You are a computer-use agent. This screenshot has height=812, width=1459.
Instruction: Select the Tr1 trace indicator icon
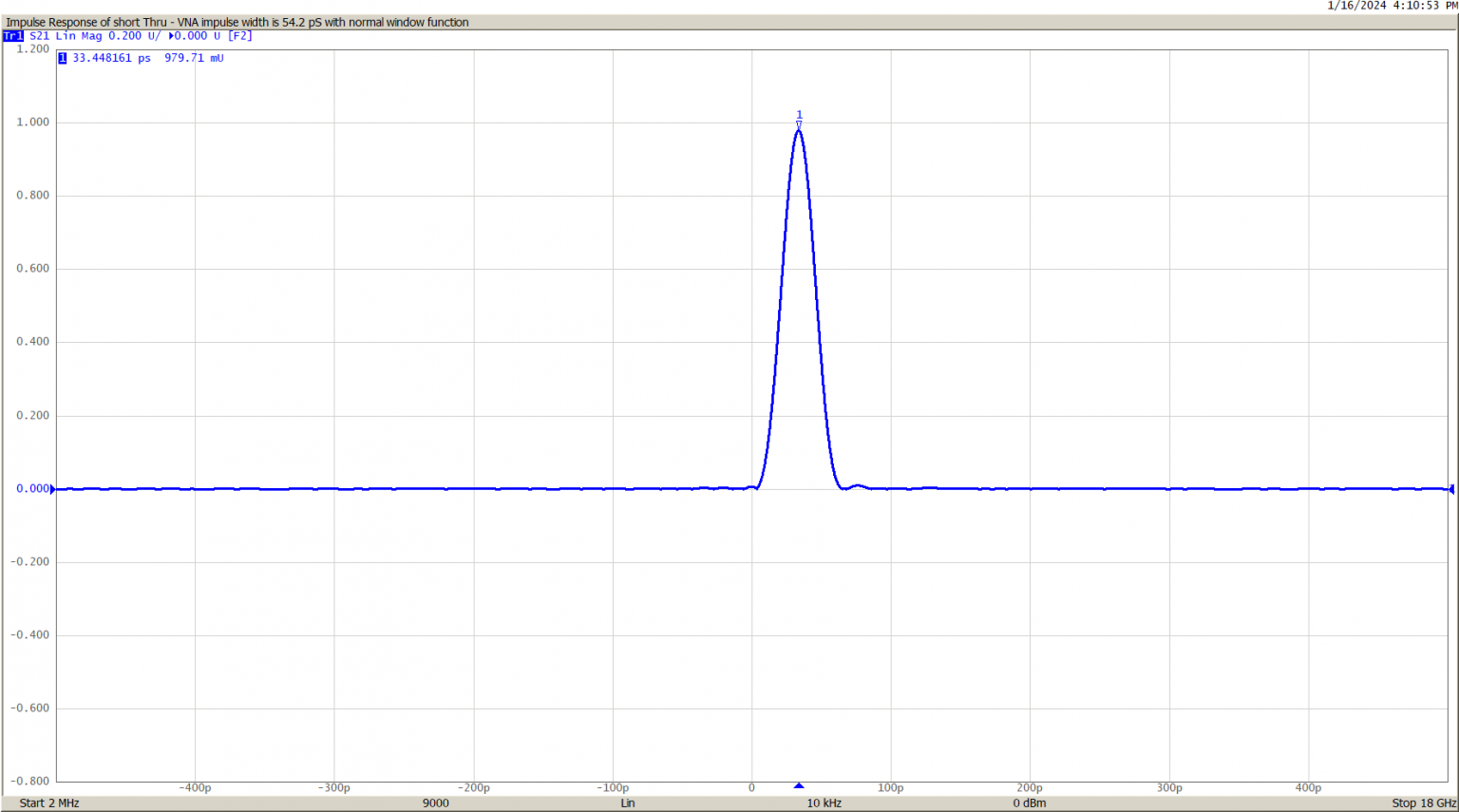pyautogui.click(x=12, y=35)
